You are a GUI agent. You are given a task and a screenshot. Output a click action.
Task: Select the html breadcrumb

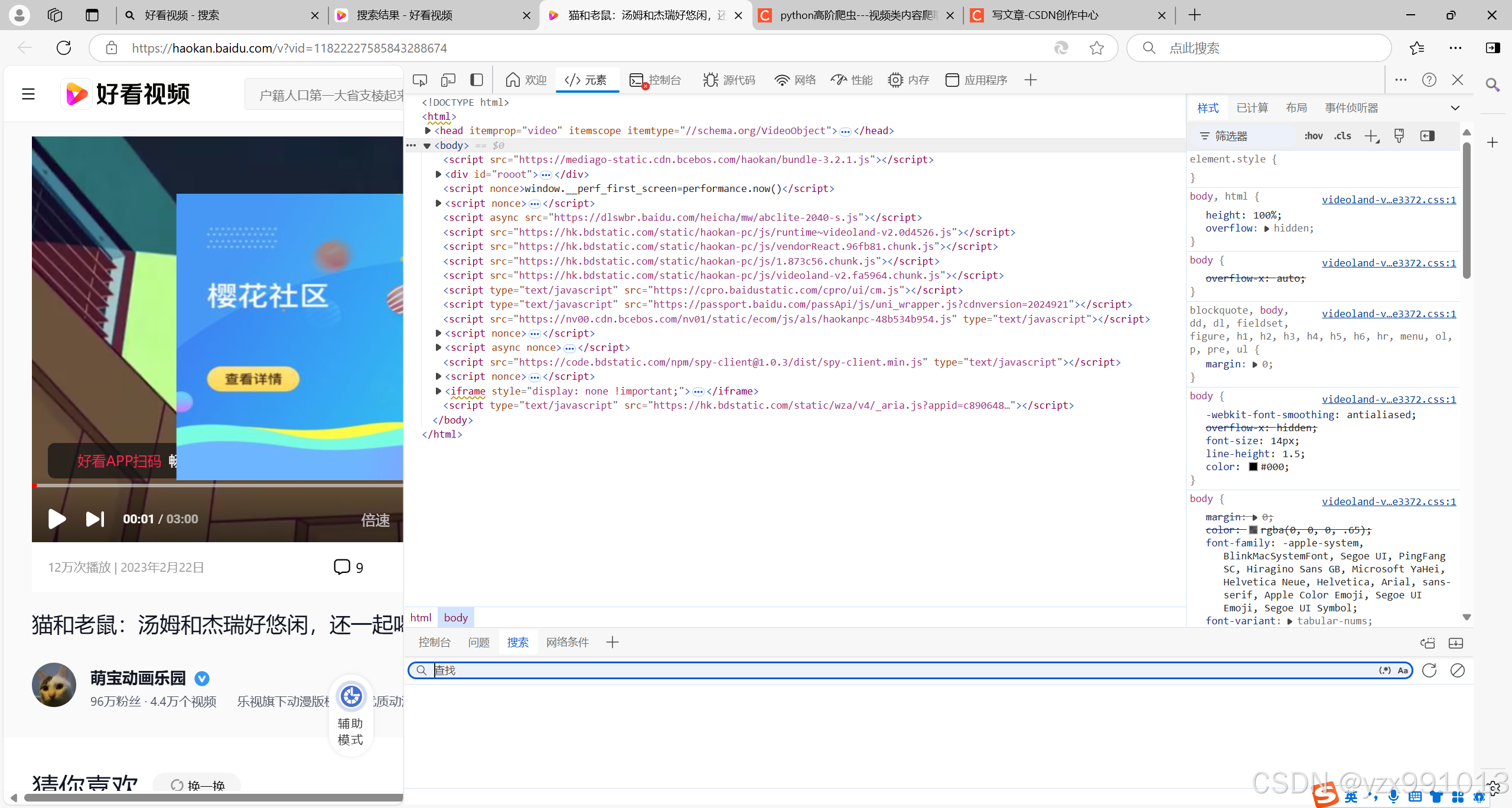(x=421, y=617)
